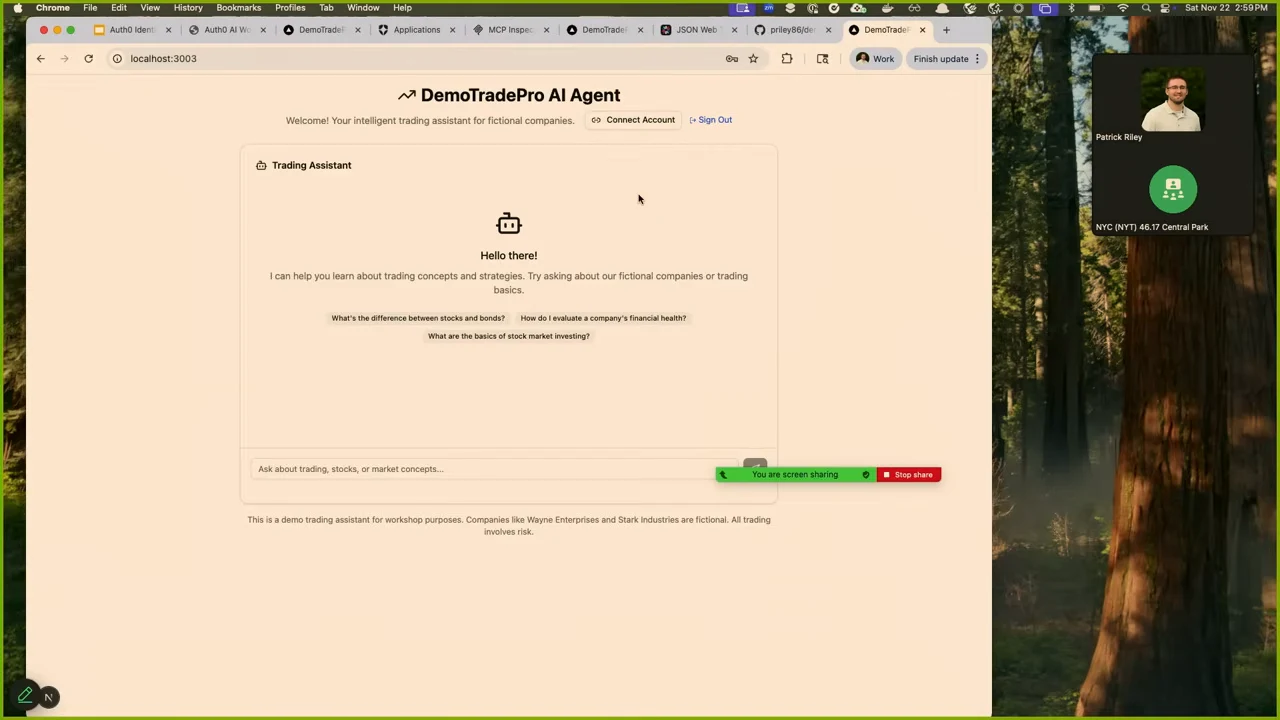The image size is (1280, 720).
Task: Ask about basics of stock market investing
Action: [509, 336]
